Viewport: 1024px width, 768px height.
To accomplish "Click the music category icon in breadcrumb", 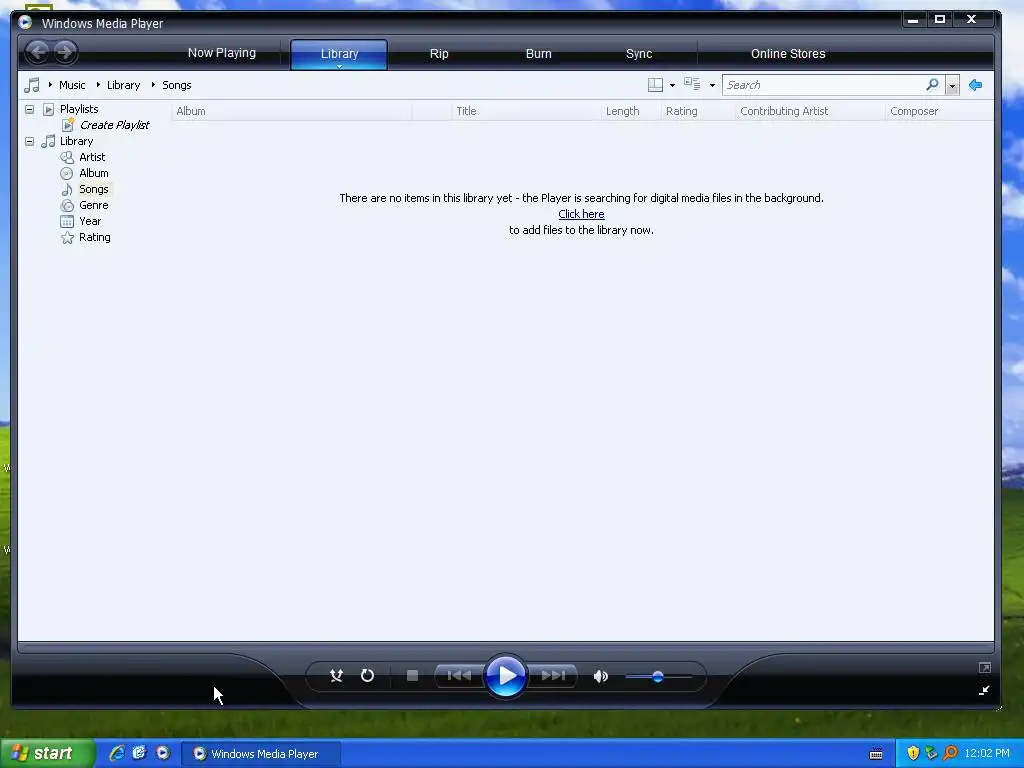I will 32,85.
